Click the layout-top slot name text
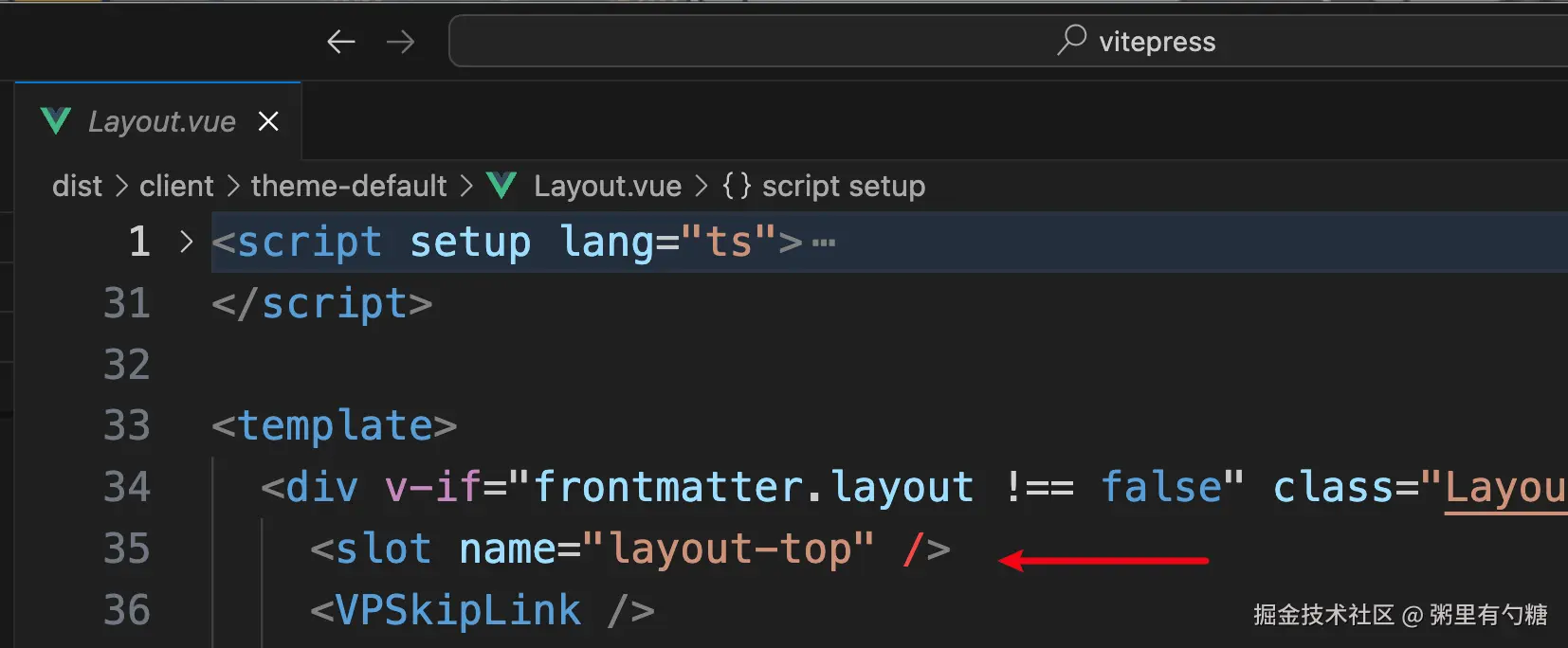 pos(728,549)
